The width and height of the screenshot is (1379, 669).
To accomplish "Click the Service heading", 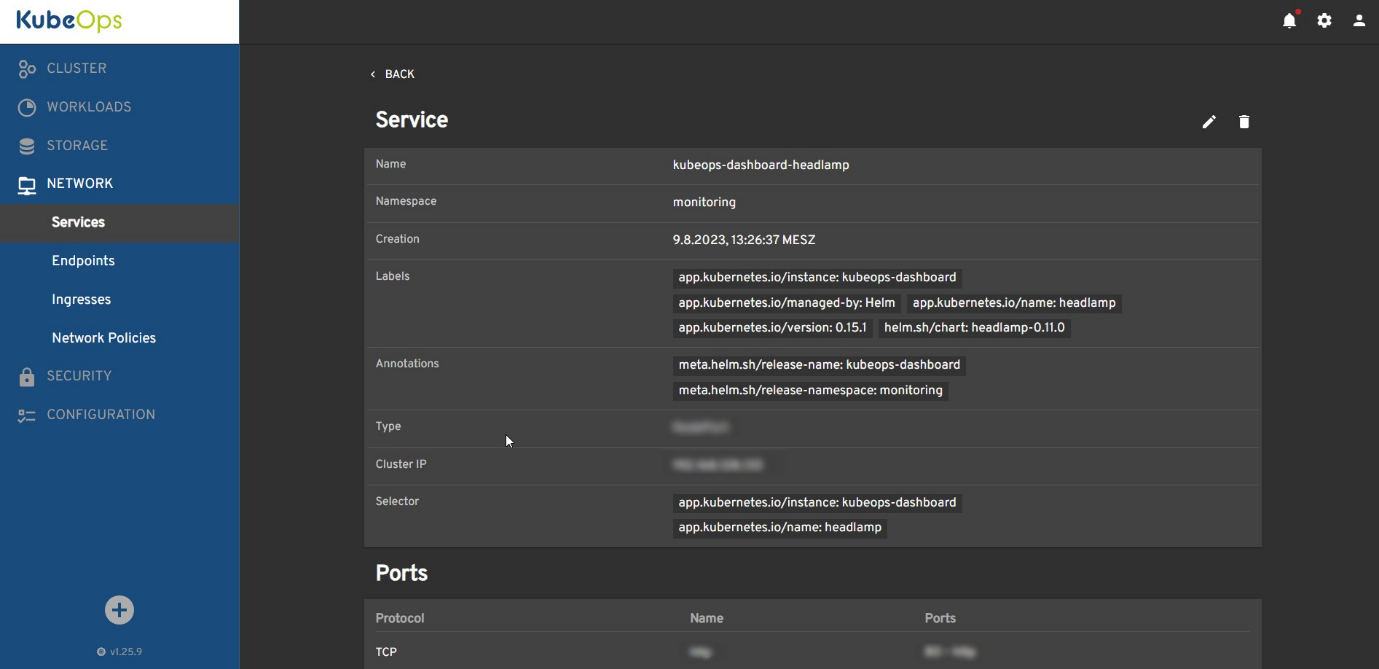I will pos(411,120).
